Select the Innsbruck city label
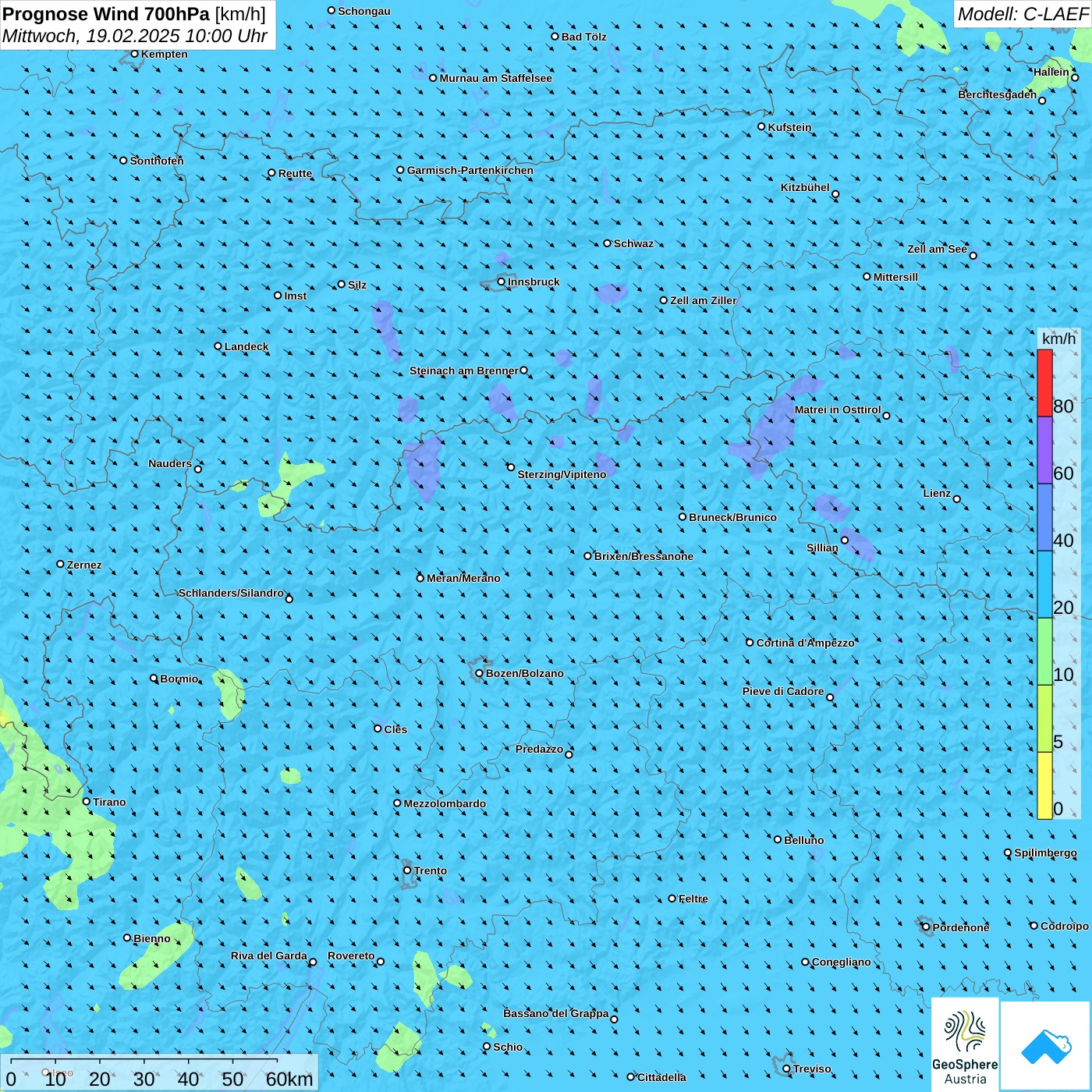Viewport: 1092px width, 1092px height. pos(534,282)
